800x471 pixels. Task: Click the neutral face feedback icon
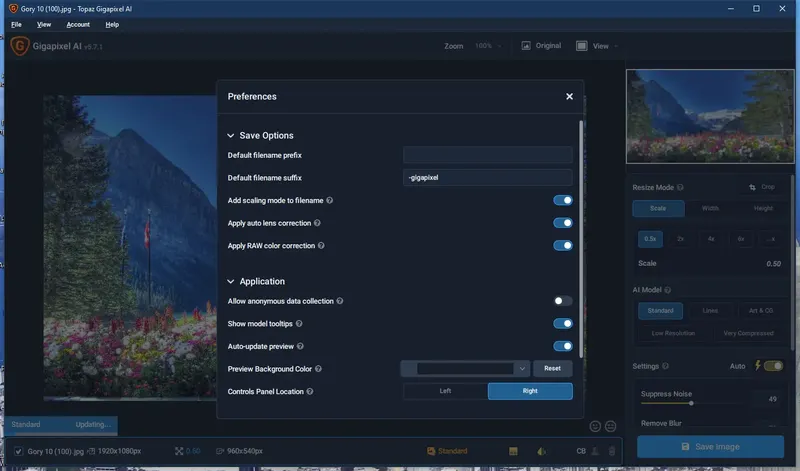(610, 426)
